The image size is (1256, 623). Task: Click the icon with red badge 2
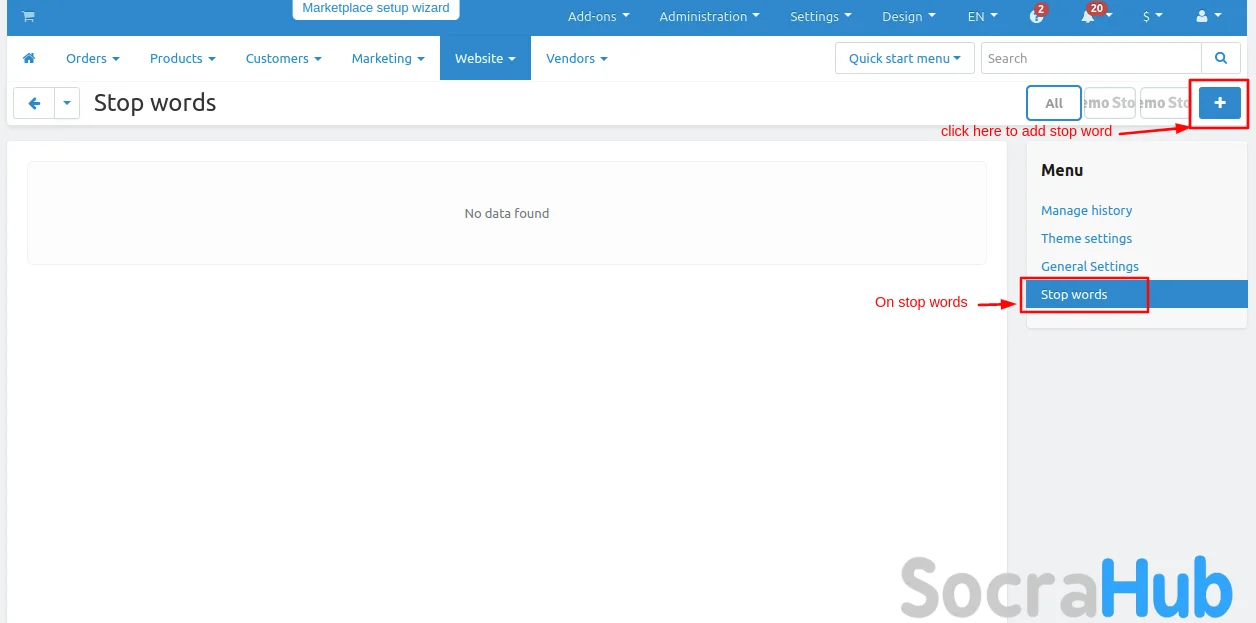[x=1036, y=17]
